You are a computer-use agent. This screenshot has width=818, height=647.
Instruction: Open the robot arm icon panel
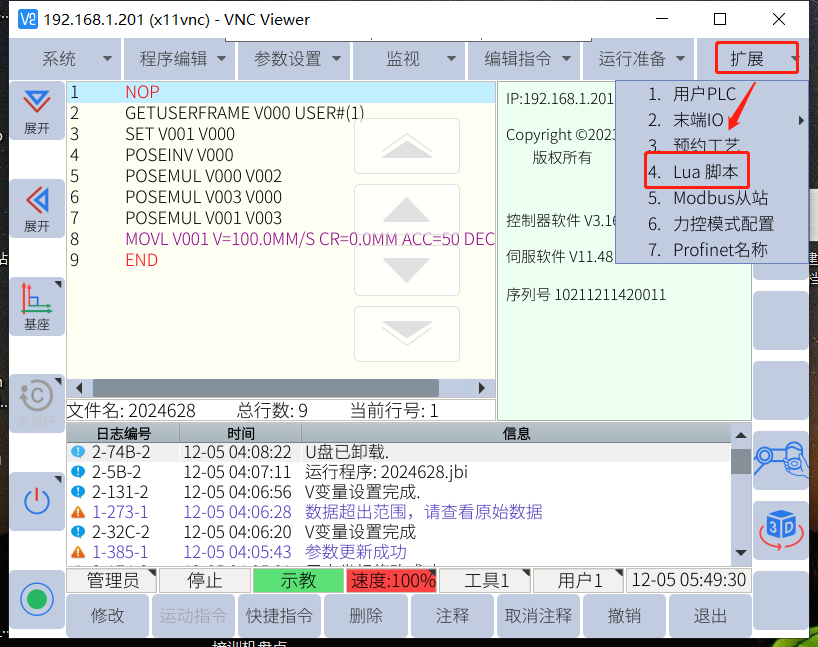pyautogui.click(x=780, y=459)
